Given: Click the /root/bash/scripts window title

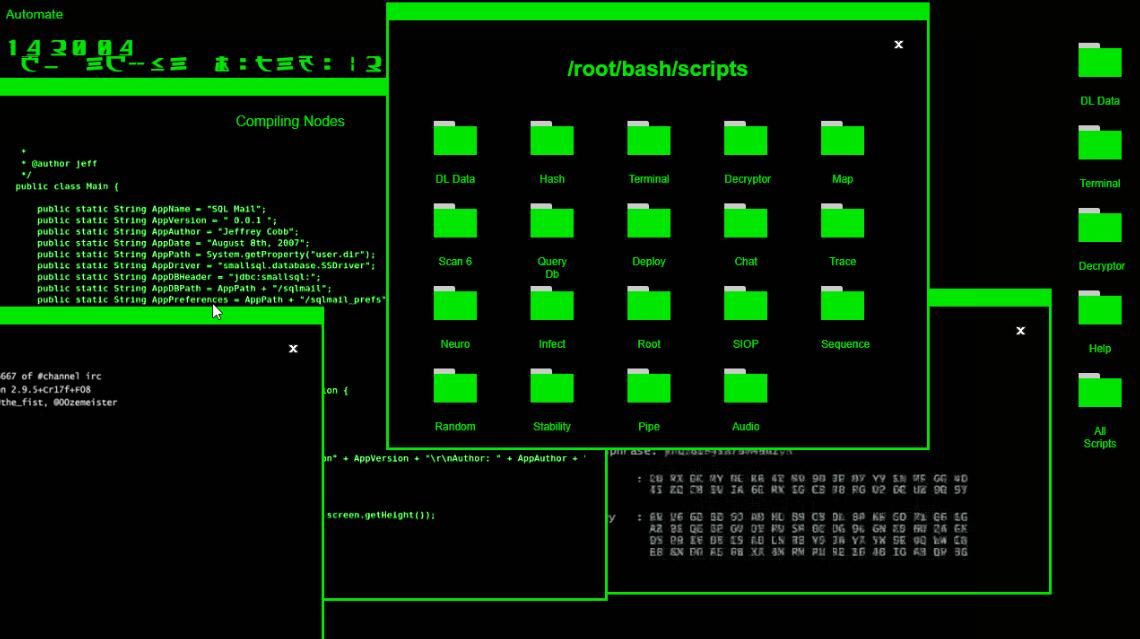Looking at the screenshot, I should [657, 69].
